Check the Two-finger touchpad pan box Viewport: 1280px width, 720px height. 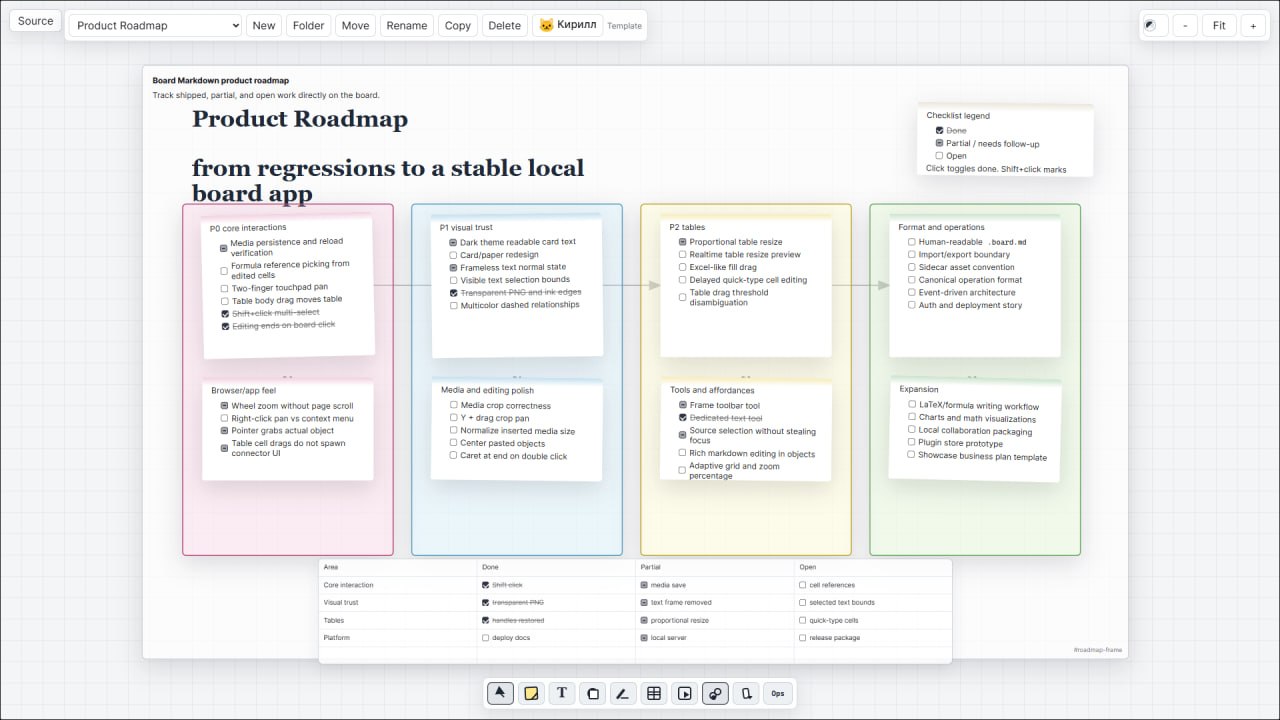224,288
